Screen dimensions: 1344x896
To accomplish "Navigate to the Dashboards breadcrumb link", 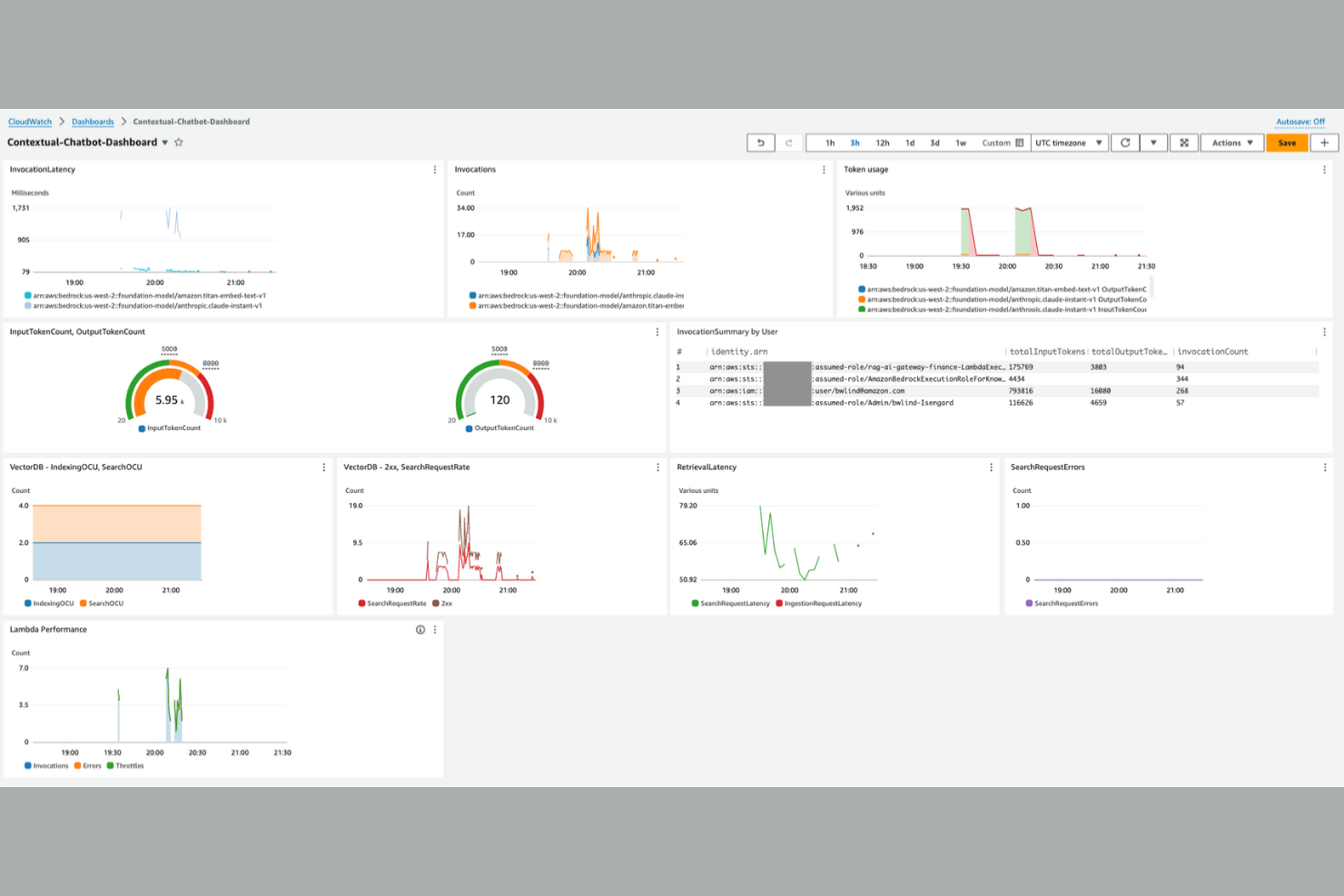I will [93, 121].
